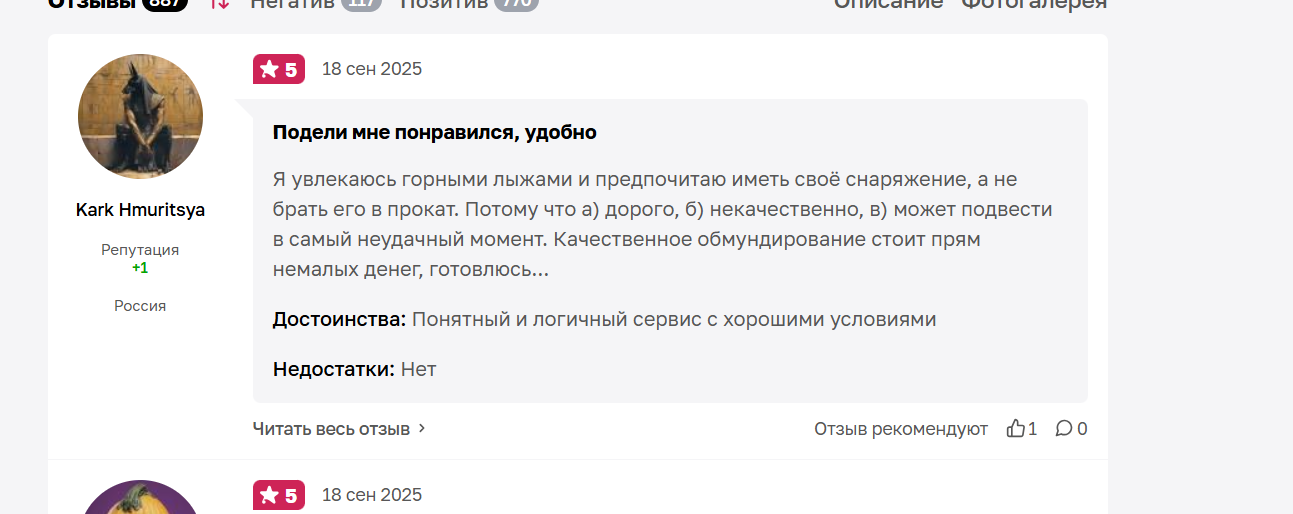Open comments via speech bubble icon

(1064, 428)
